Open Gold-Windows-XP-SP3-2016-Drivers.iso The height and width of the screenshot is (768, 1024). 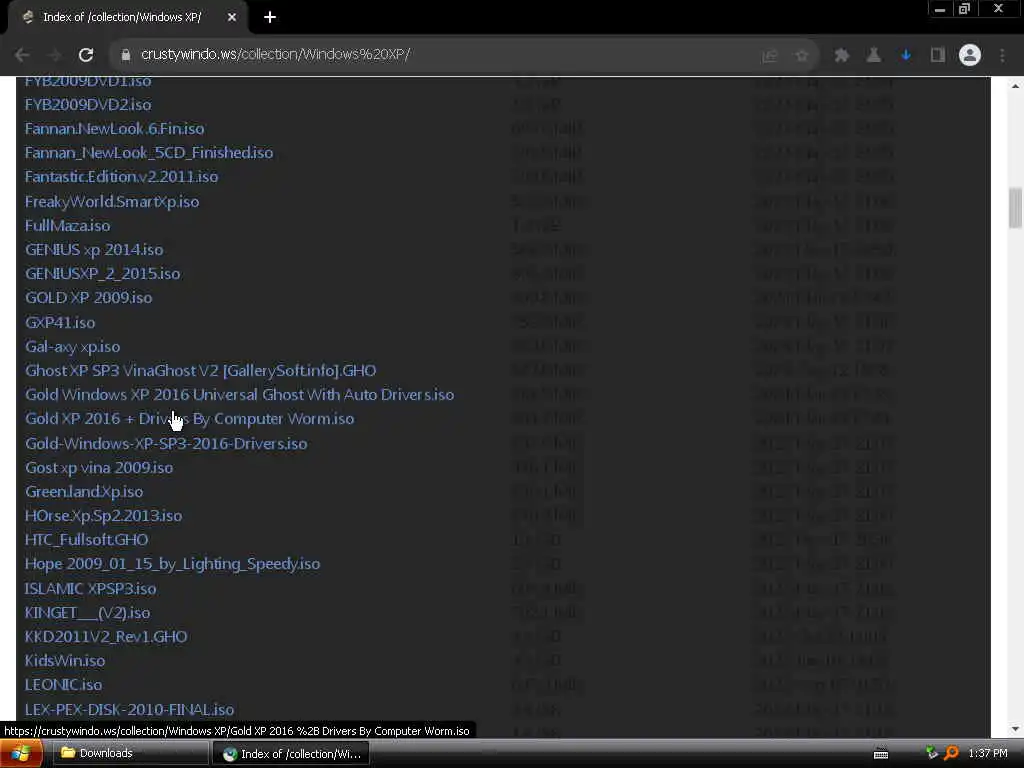coord(166,443)
